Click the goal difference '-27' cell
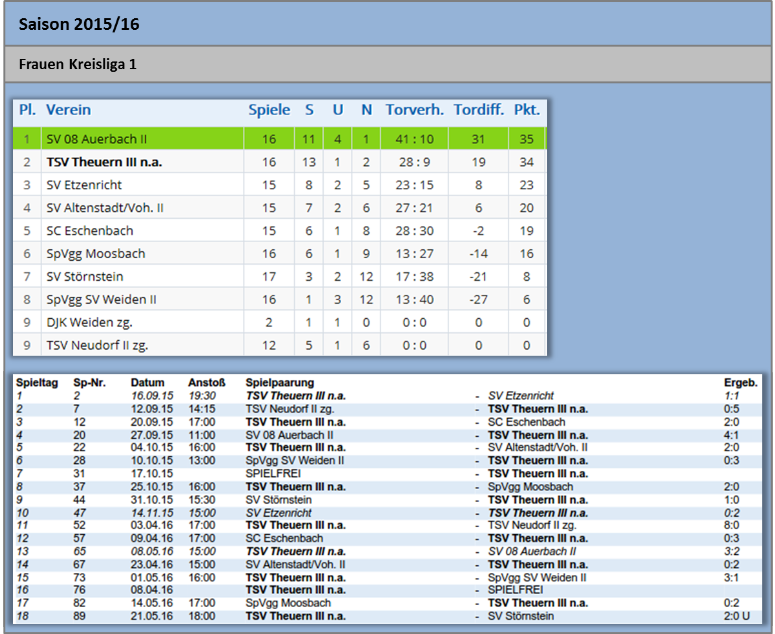 [478, 299]
